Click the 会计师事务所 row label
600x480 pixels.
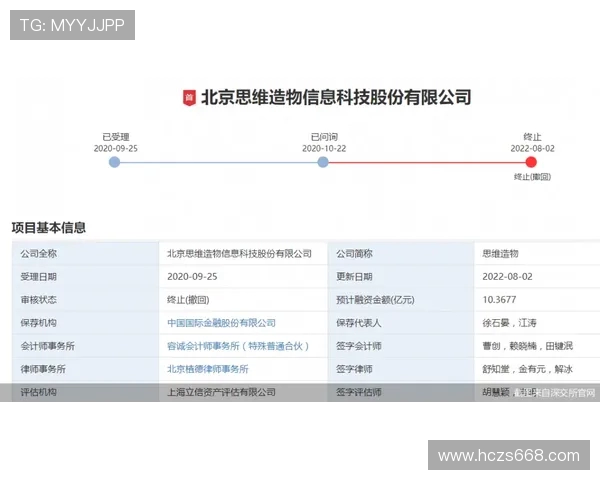point(47,346)
